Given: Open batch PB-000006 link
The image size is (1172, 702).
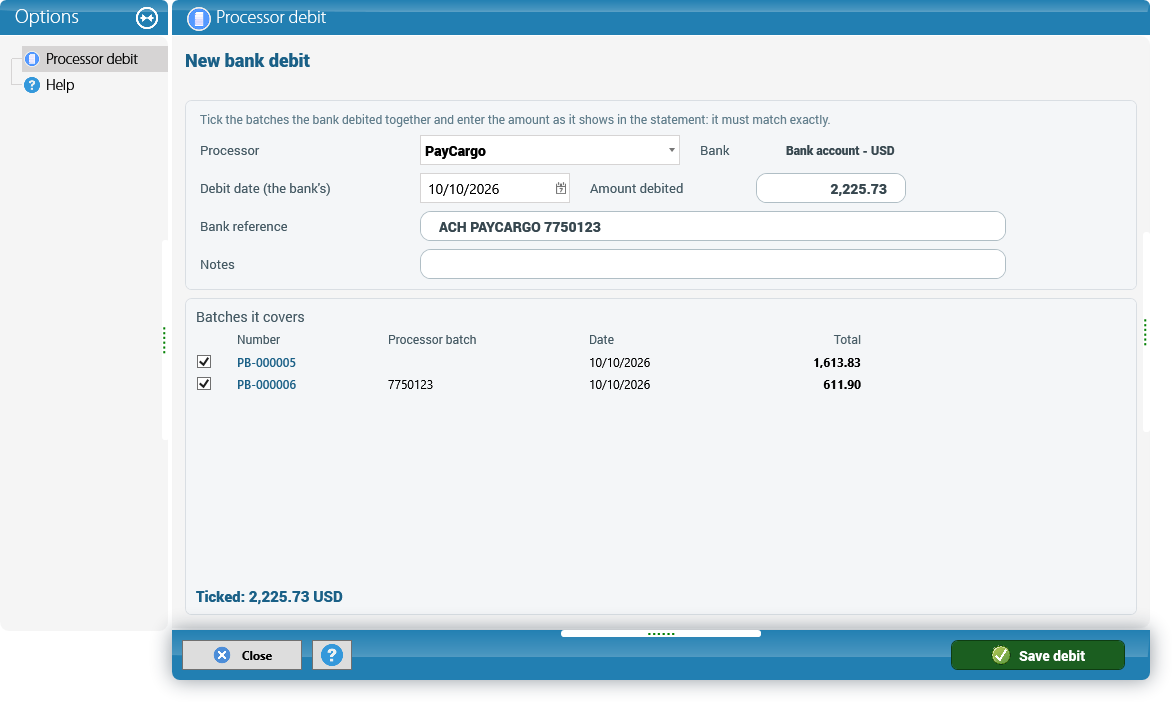Looking at the screenshot, I should pos(266,385).
